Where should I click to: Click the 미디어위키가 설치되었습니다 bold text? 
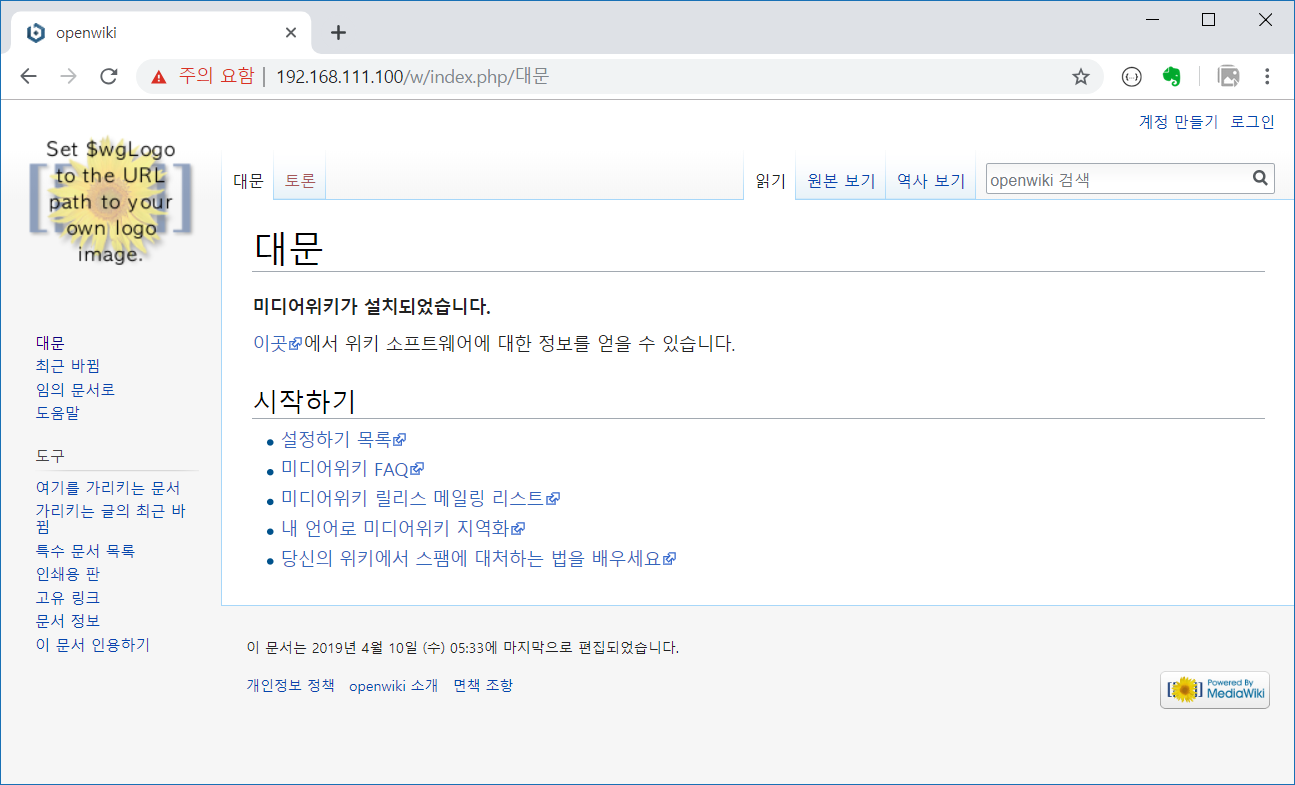pyautogui.click(x=372, y=306)
